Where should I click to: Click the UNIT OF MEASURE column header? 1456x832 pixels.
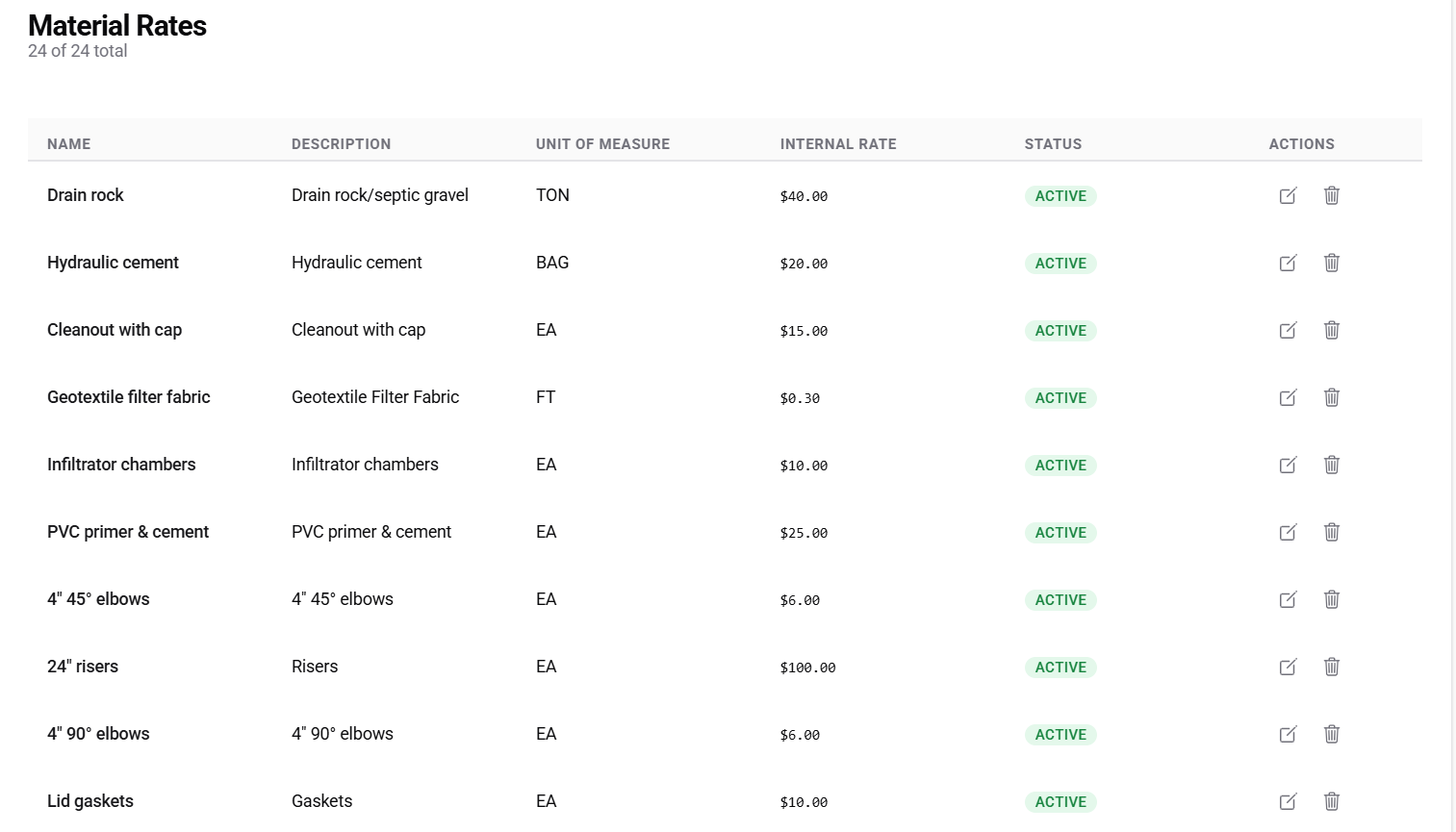[x=602, y=144]
